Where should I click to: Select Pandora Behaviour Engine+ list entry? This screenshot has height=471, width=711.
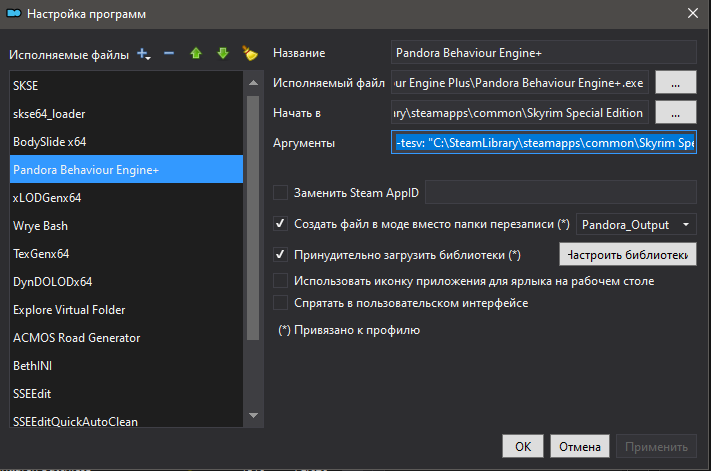tap(127, 169)
